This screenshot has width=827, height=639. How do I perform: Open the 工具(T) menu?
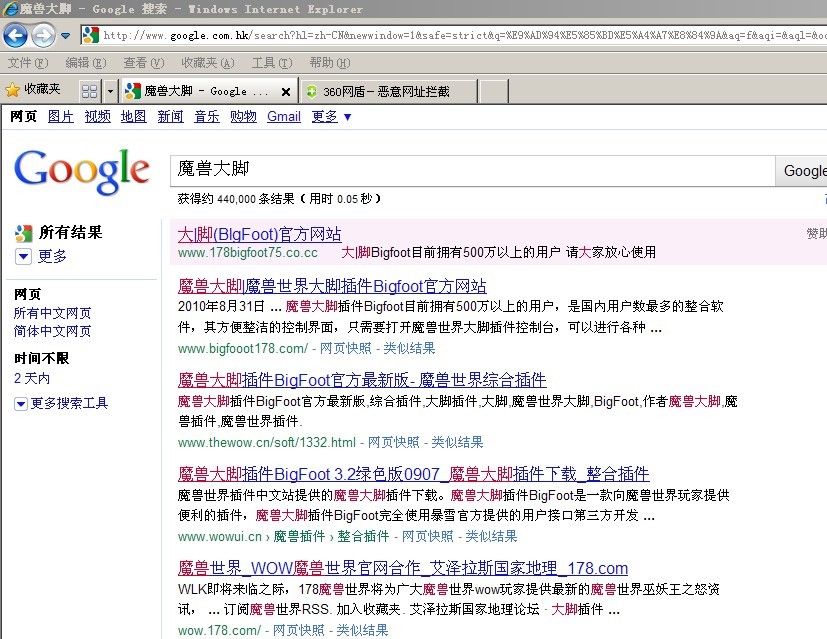272,63
